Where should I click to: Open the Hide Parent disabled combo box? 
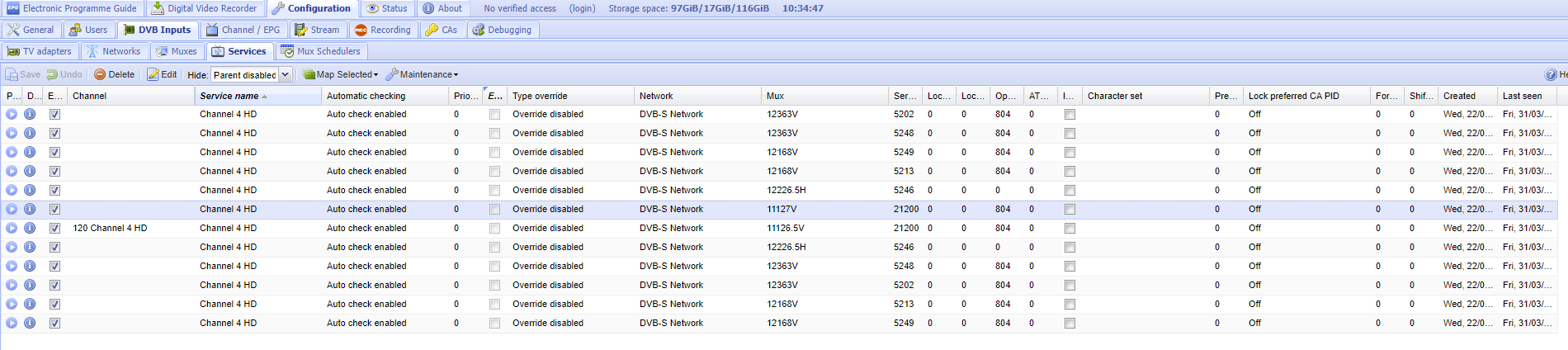[x=285, y=74]
